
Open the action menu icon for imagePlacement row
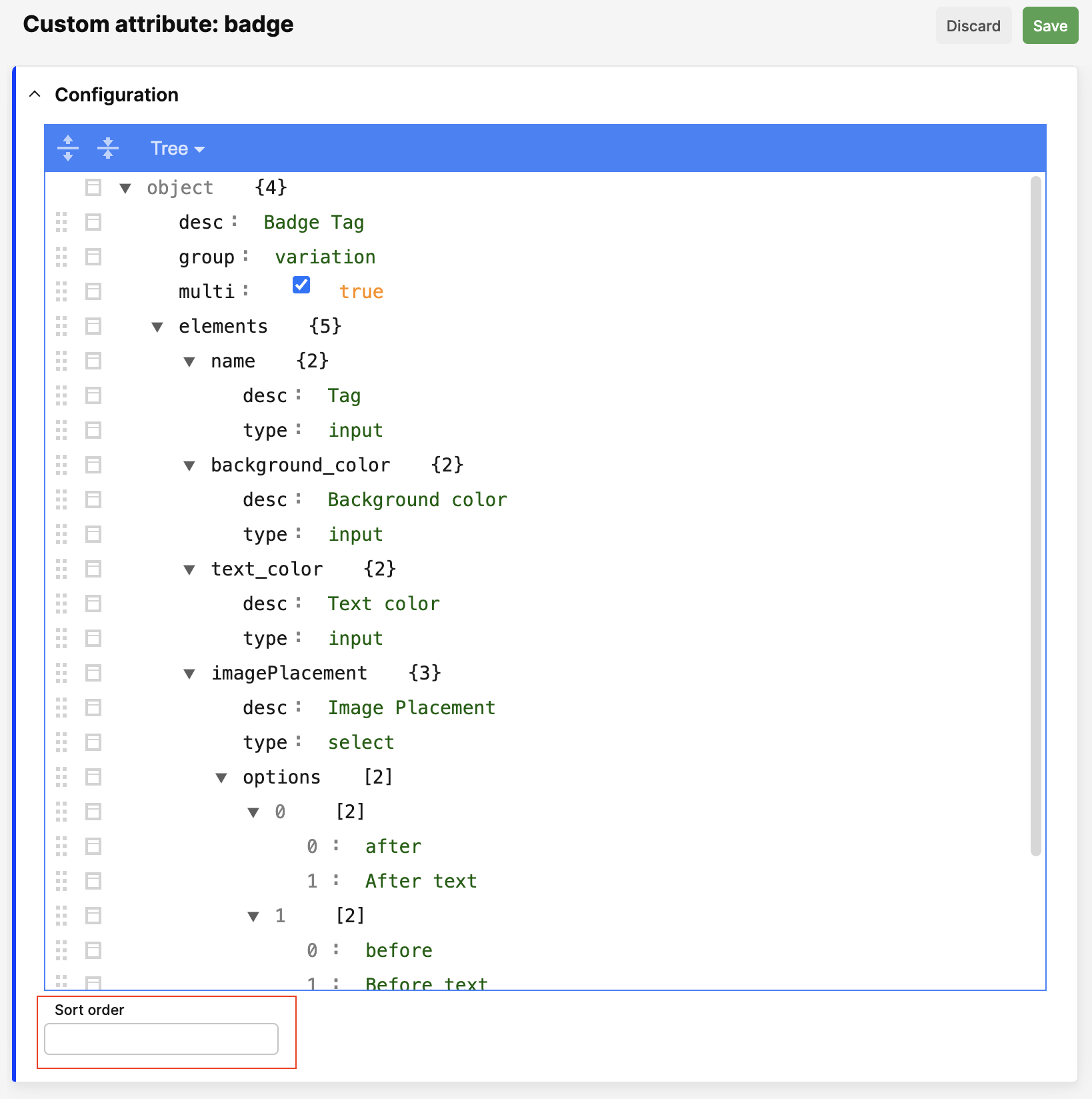93,673
